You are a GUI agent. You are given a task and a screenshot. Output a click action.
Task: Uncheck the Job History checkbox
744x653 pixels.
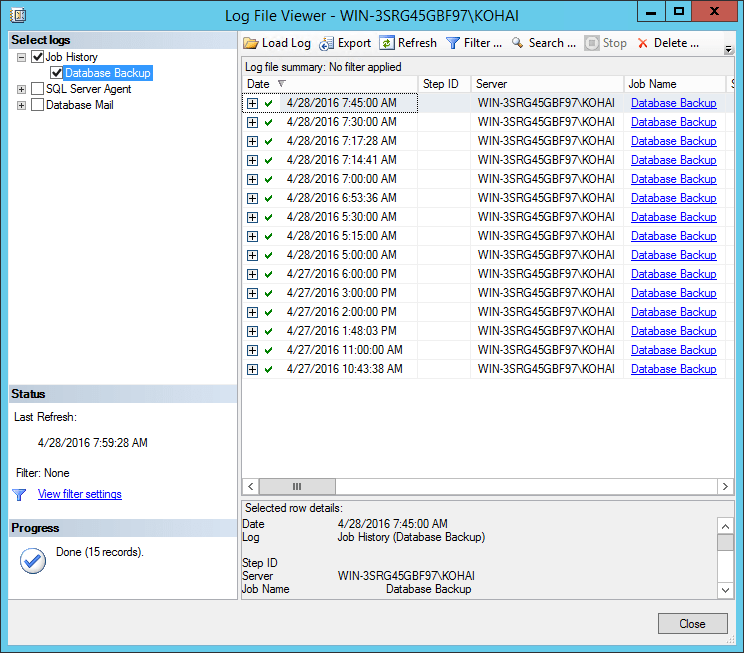38,58
